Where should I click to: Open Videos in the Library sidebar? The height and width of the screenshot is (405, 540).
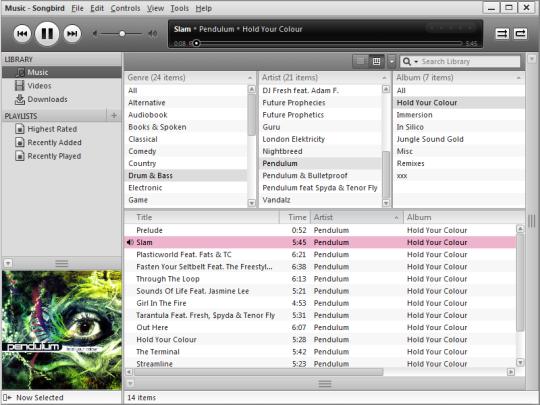(x=62, y=86)
